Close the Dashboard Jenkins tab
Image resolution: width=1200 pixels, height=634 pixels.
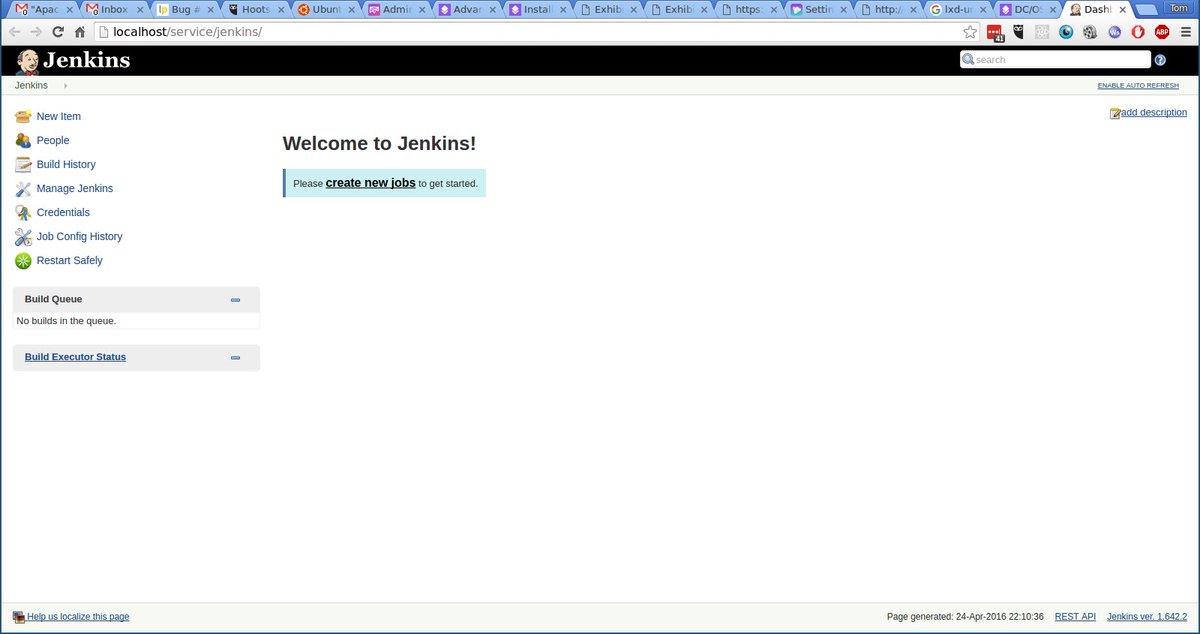1123,10
